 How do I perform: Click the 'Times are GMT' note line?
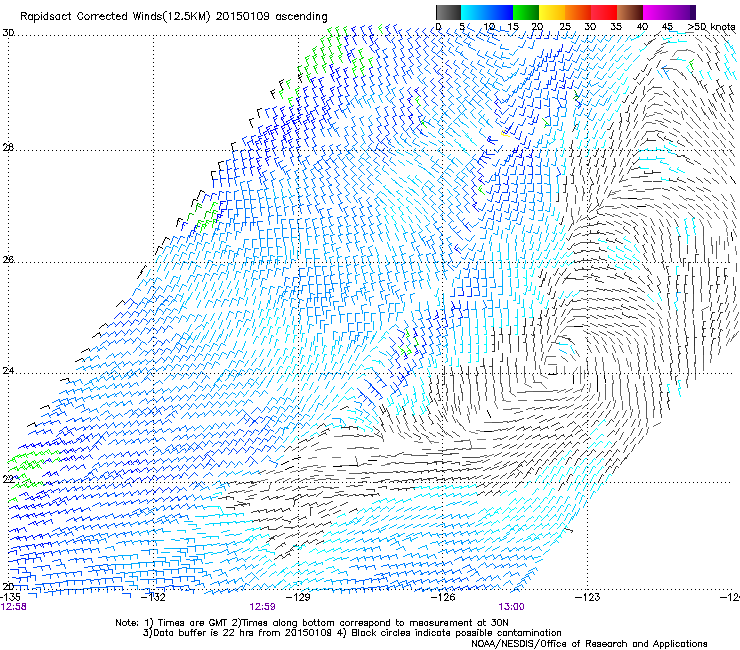[312, 623]
